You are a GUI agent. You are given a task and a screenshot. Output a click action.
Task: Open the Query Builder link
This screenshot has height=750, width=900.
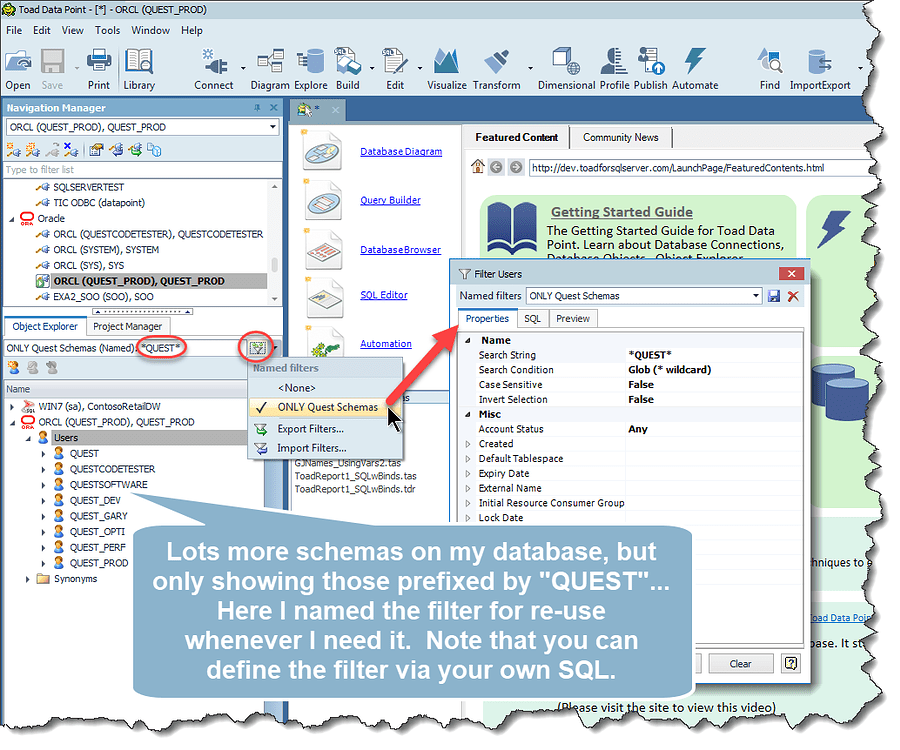[x=389, y=200]
